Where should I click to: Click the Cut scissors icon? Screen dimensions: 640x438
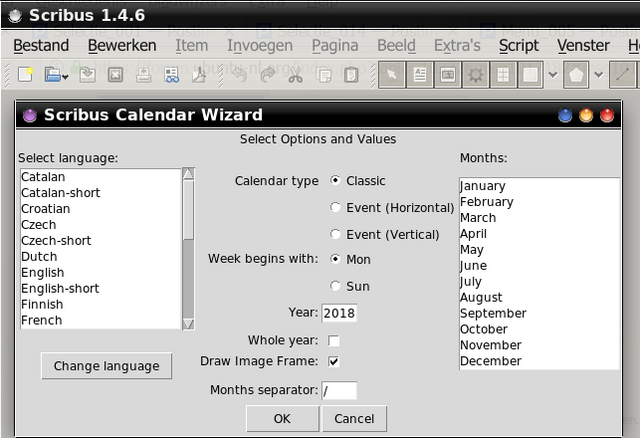pos(296,75)
